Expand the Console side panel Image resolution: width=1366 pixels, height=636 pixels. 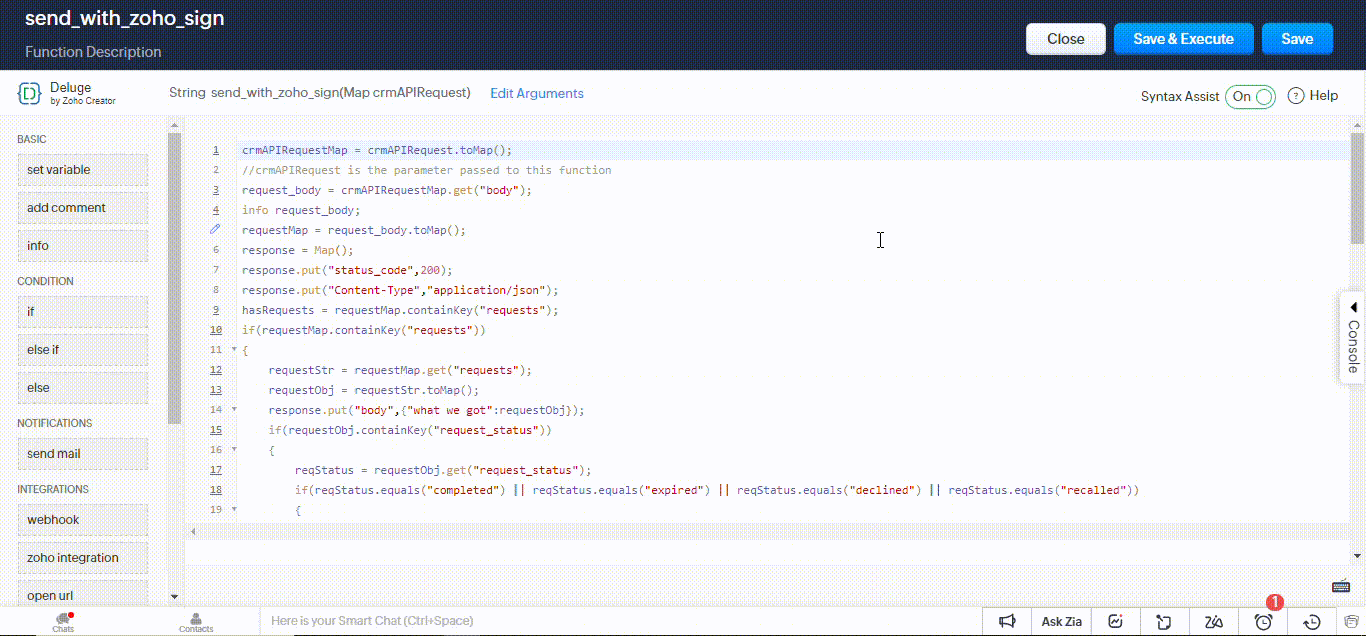(x=1353, y=337)
